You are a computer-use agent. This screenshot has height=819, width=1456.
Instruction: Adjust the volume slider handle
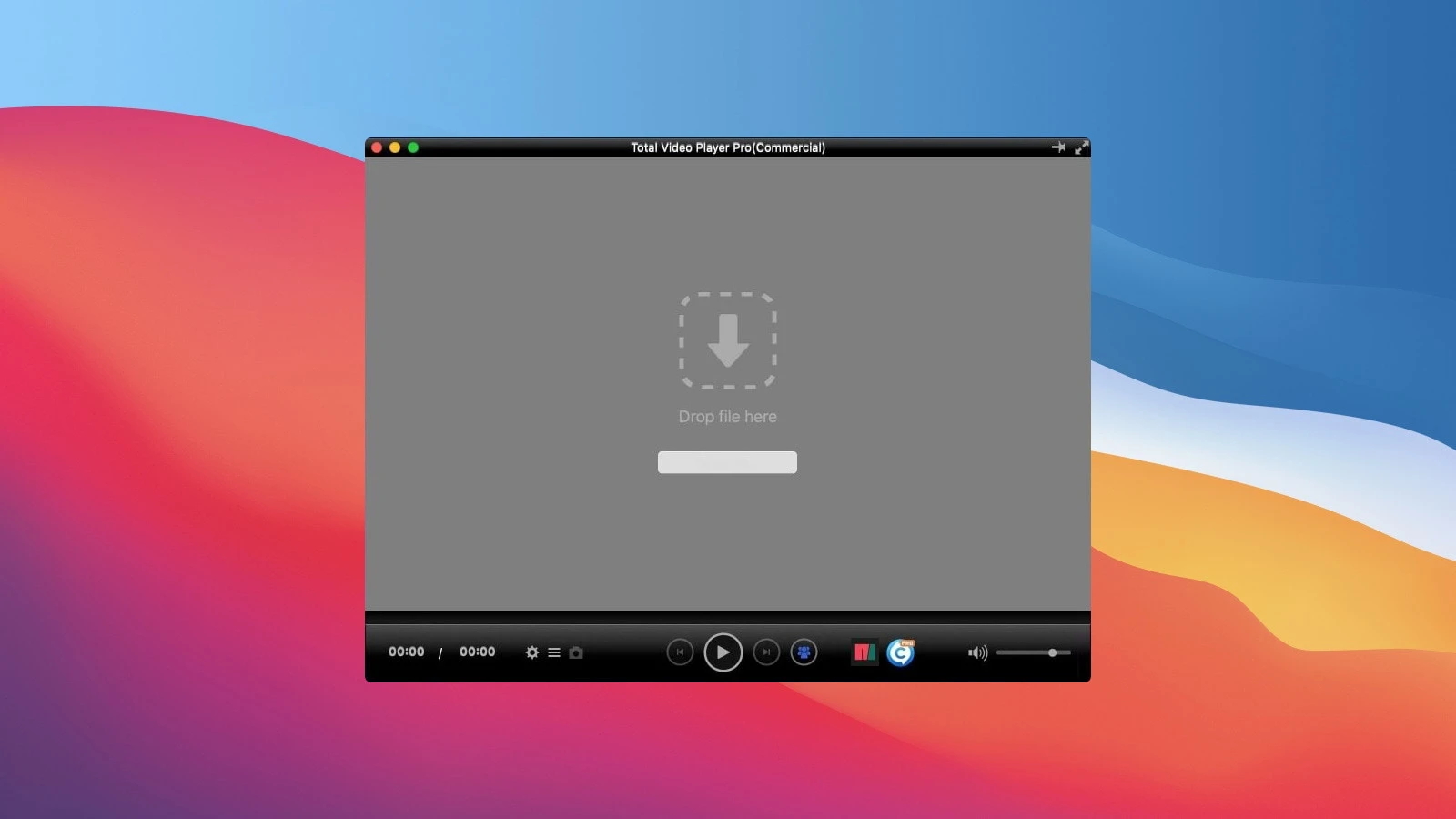tap(1053, 652)
